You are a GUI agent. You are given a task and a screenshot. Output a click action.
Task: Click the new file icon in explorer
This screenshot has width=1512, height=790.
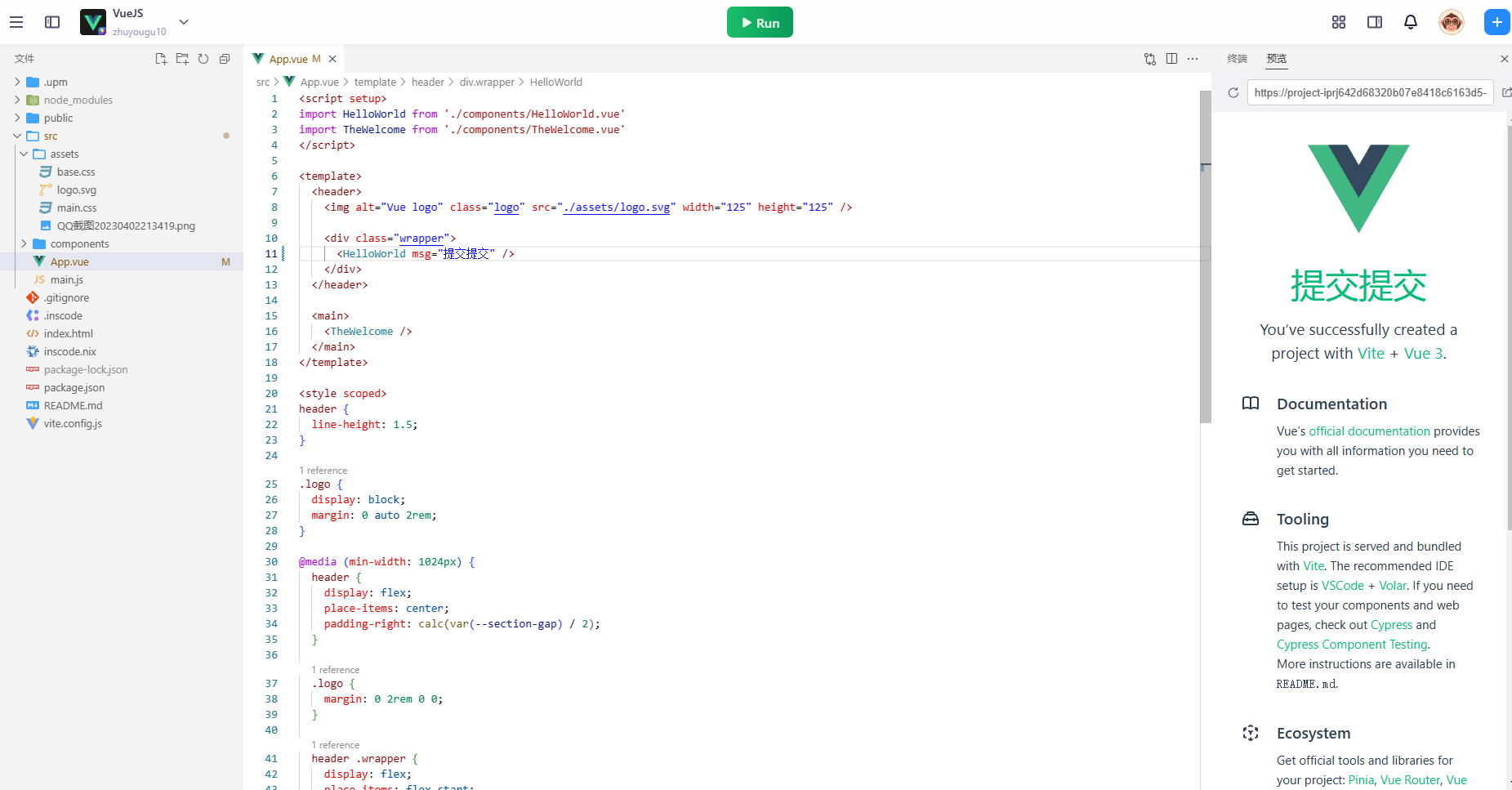161,59
